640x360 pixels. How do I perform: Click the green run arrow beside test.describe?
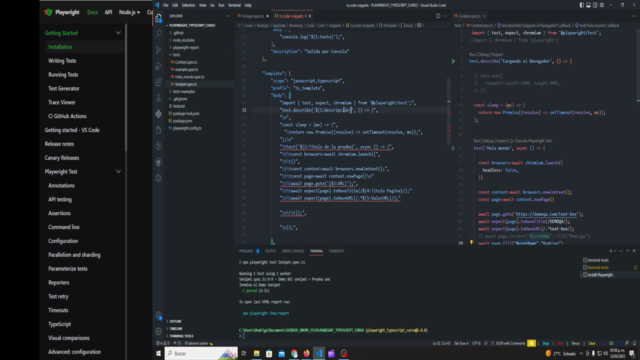tap(453, 61)
